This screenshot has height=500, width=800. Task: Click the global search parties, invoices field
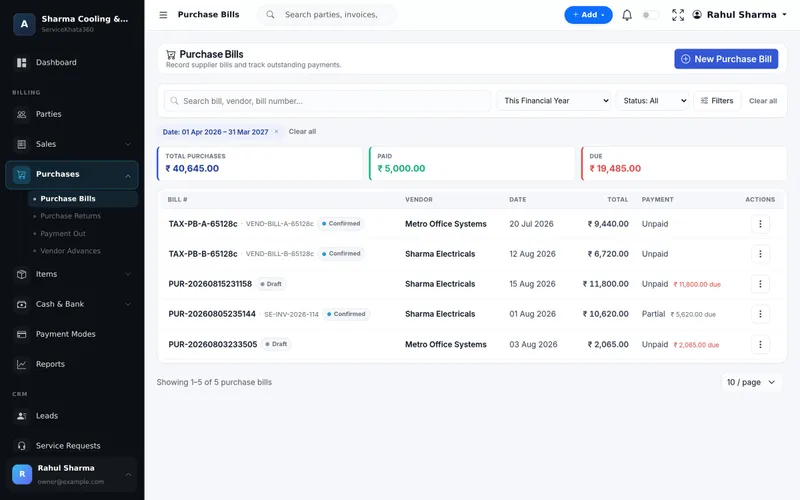328,15
